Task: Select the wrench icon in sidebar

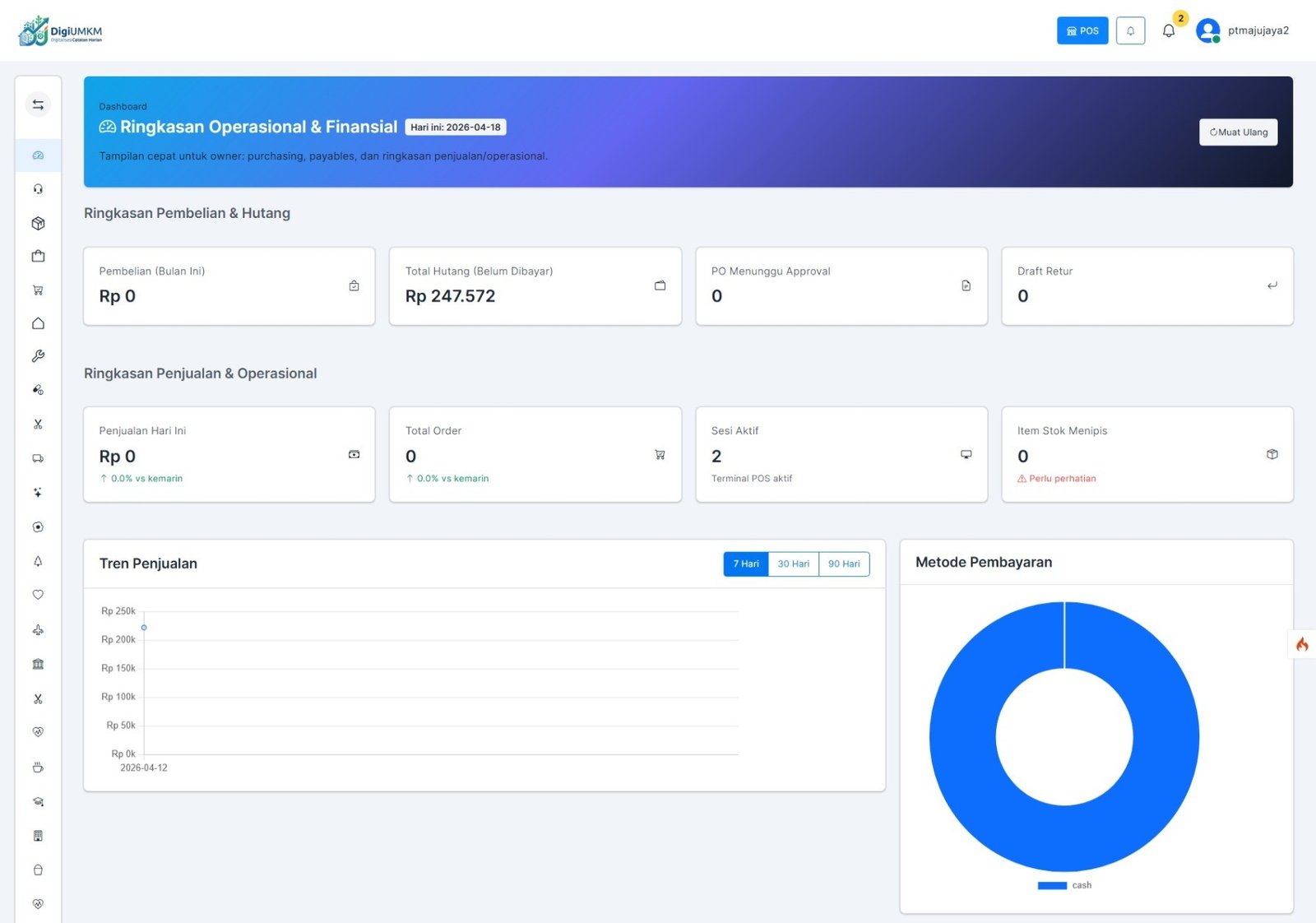Action: point(38,356)
